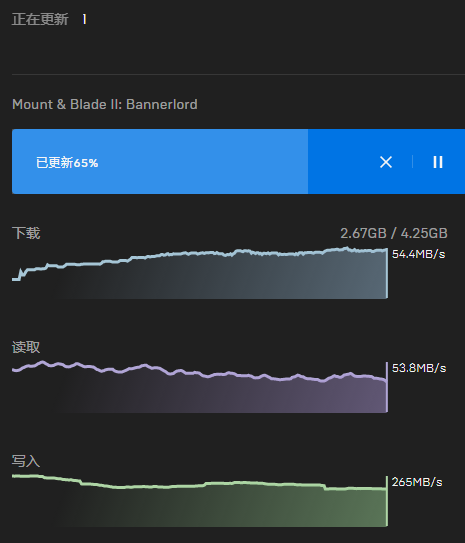Click the 54.4MB/s download speed value
The height and width of the screenshot is (543, 465).
click(x=418, y=254)
